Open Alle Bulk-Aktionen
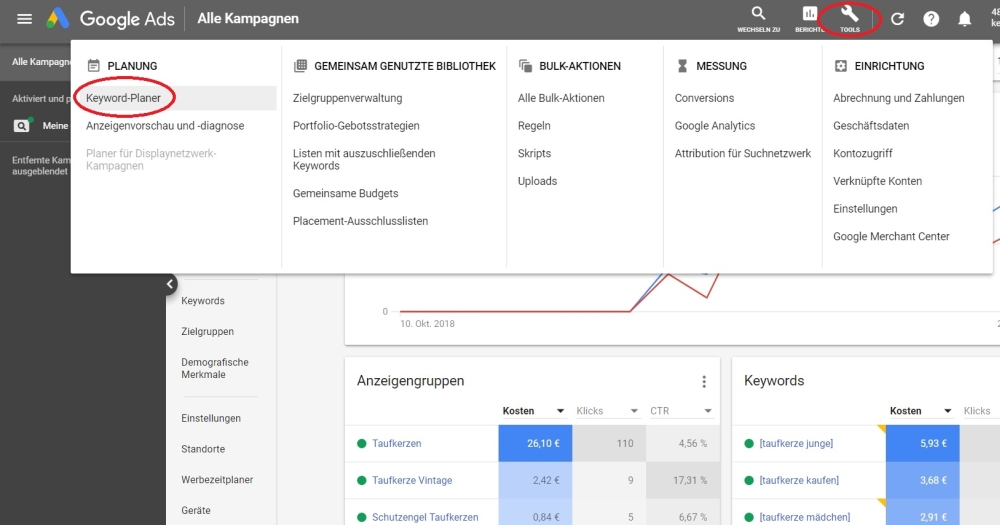 [561, 98]
